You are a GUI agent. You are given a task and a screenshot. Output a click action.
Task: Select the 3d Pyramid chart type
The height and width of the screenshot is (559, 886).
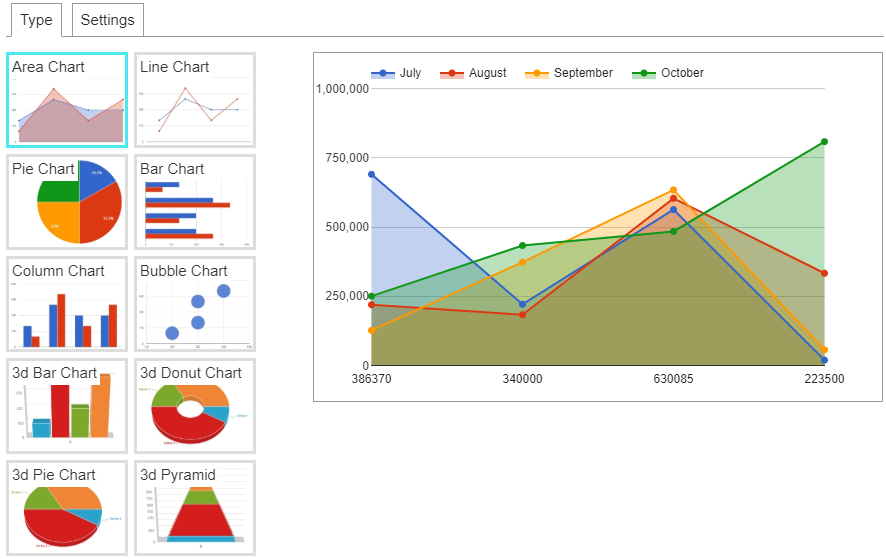(195, 508)
